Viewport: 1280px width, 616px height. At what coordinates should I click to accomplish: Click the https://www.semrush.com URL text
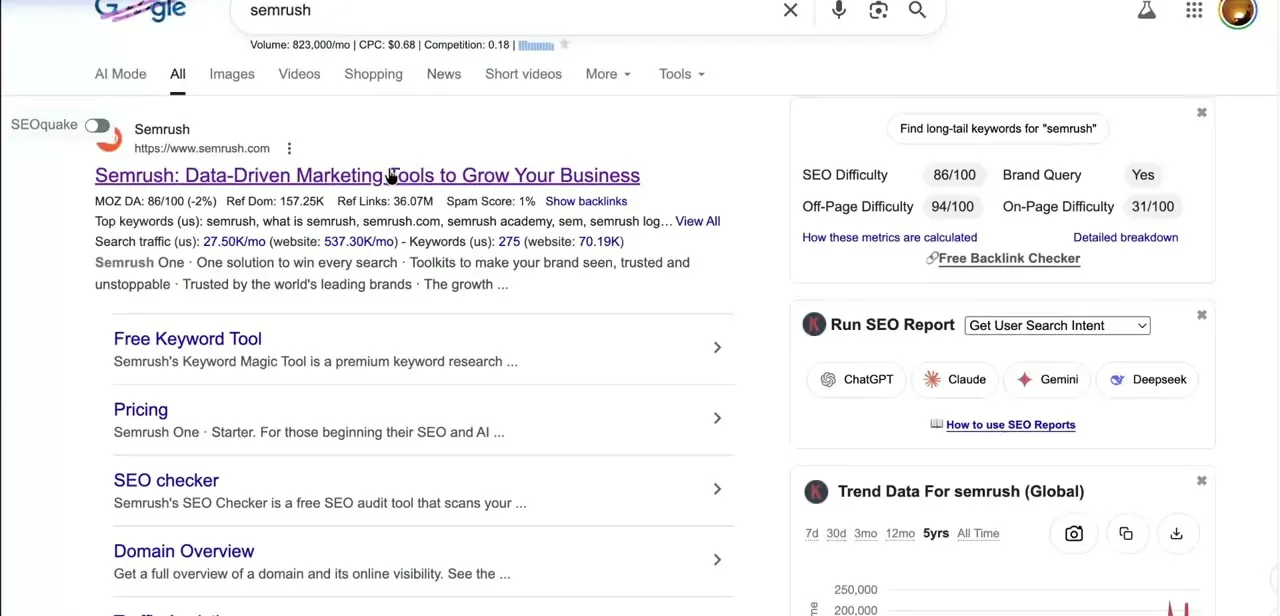pyautogui.click(x=202, y=149)
